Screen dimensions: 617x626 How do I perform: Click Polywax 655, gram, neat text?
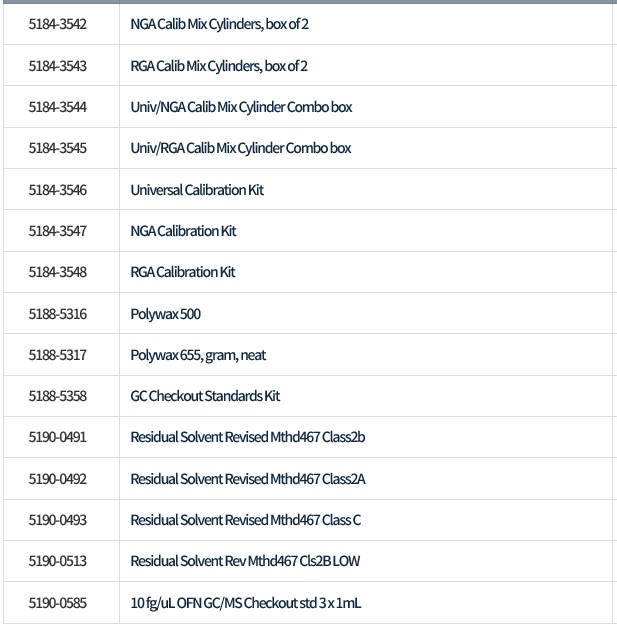[x=198, y=355]
